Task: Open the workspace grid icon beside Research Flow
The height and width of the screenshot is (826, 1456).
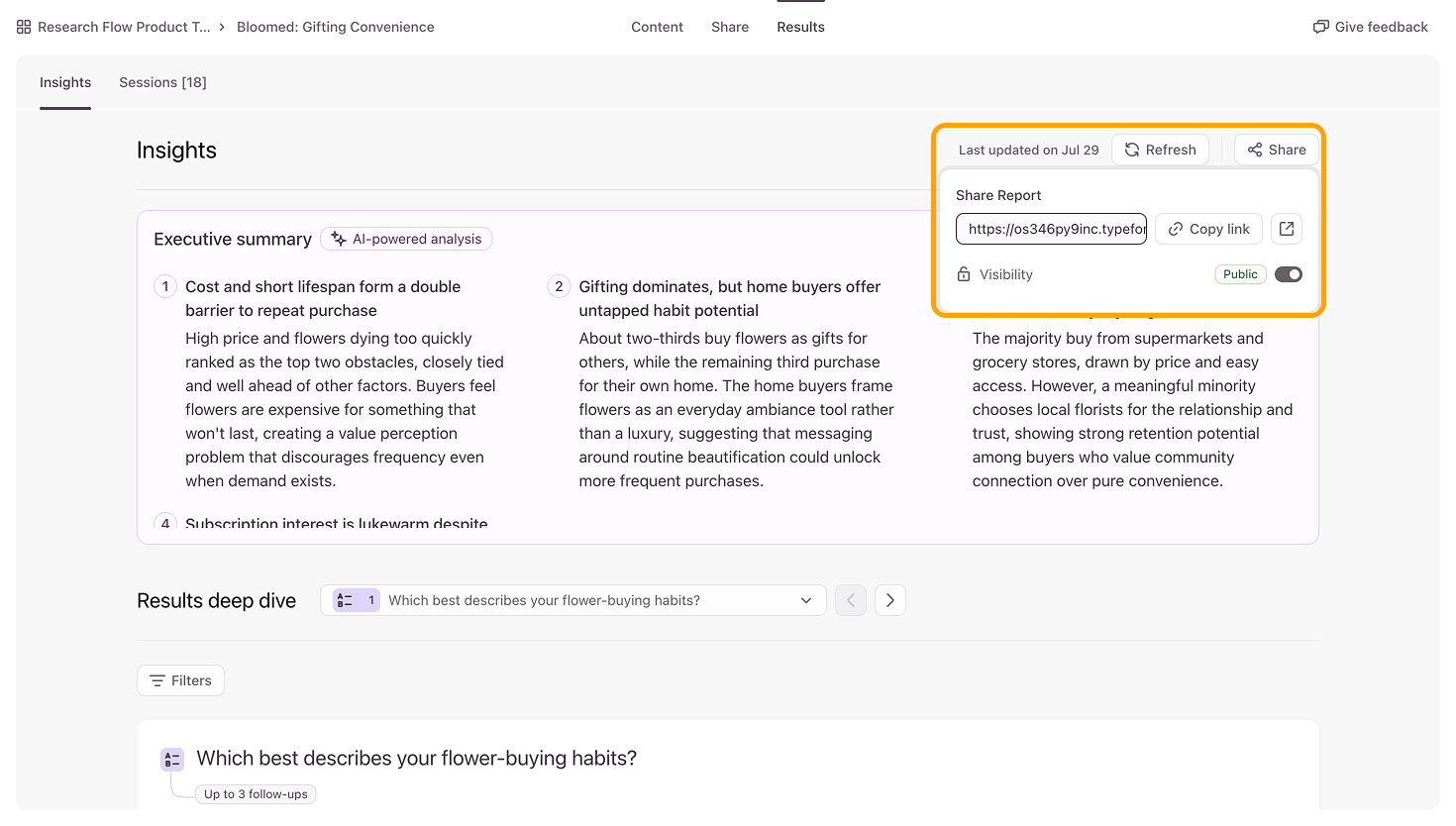Action: (24, 27)
